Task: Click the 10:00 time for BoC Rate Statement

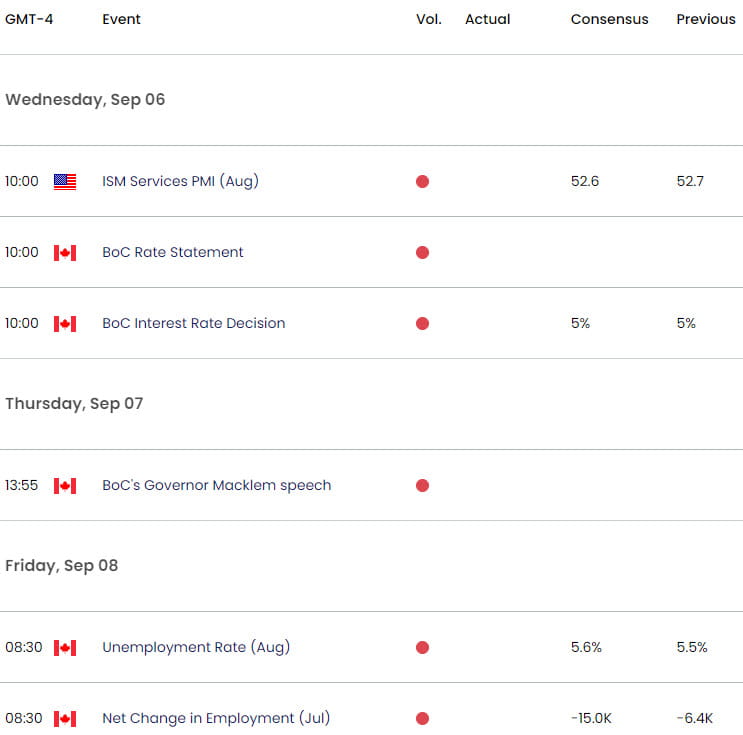Action: tap(22, 252)
